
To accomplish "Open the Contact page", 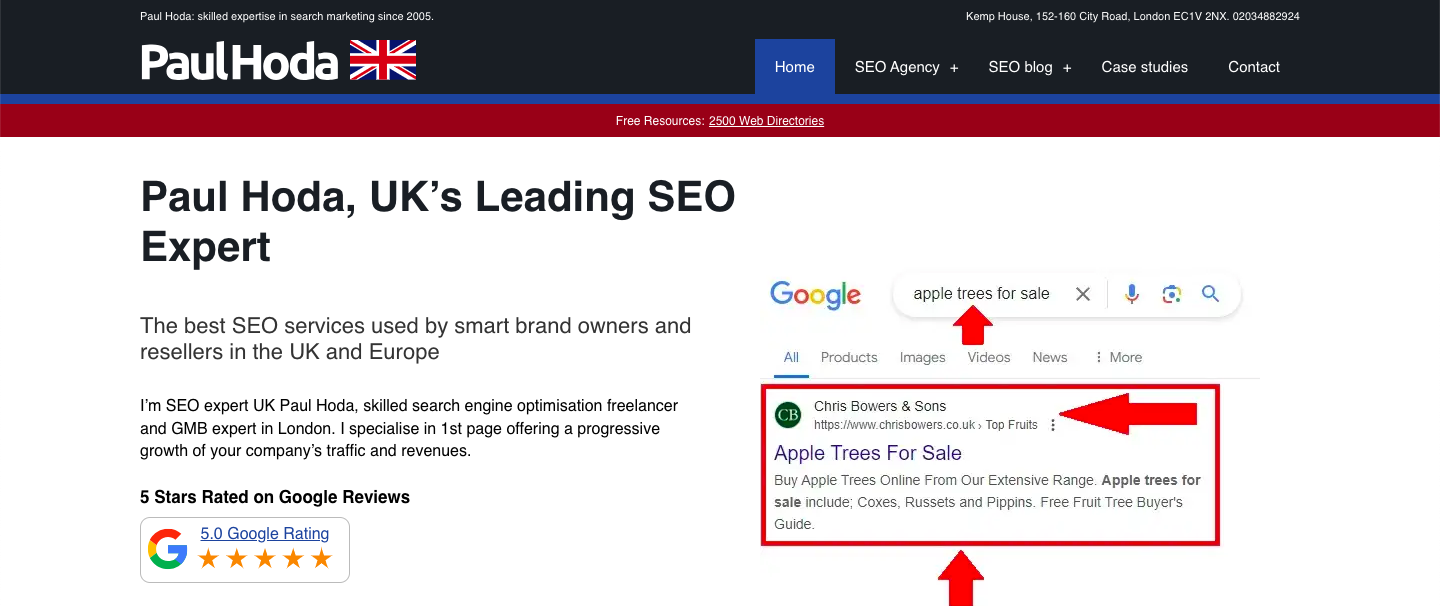I will 1254,67.
